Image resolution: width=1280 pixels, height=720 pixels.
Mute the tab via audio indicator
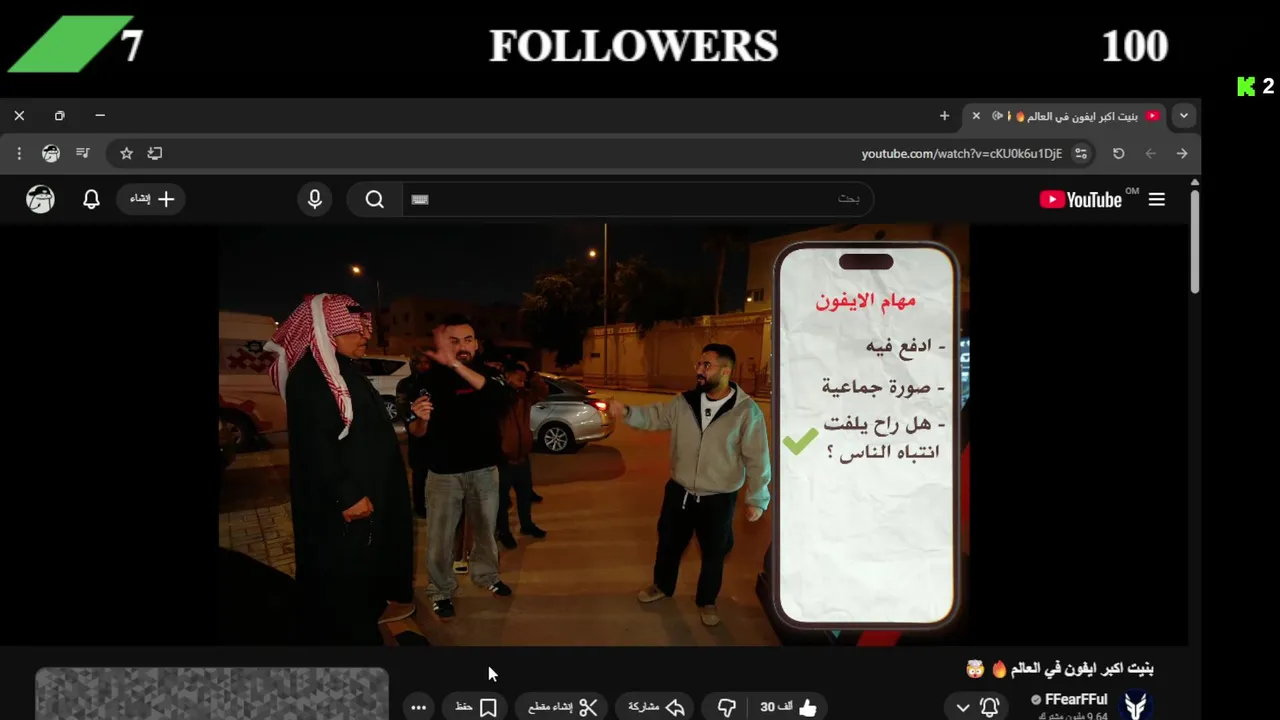pos(997,116)
